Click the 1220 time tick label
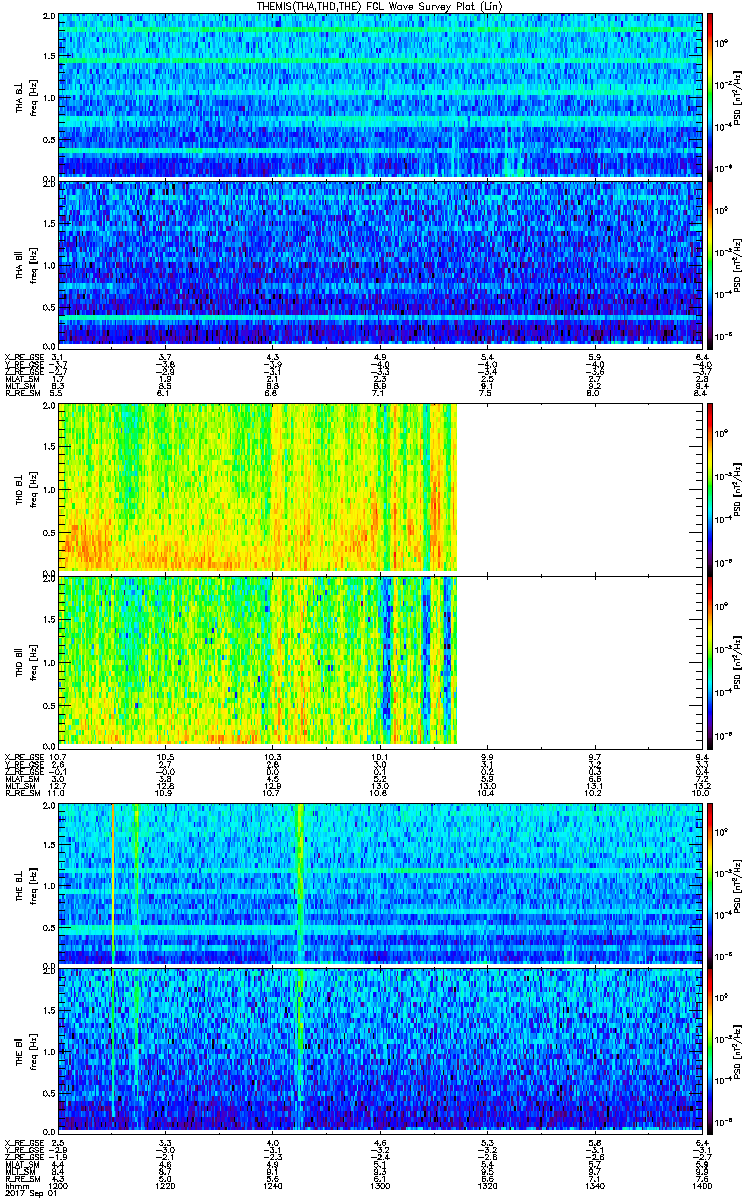This screenshot has height=1200, width=750. coord(165,1185)
